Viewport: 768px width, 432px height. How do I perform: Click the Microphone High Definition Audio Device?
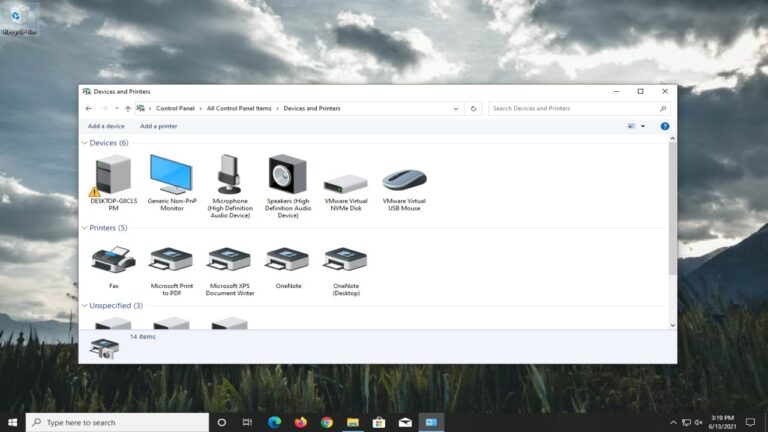(x=229, y=176)
